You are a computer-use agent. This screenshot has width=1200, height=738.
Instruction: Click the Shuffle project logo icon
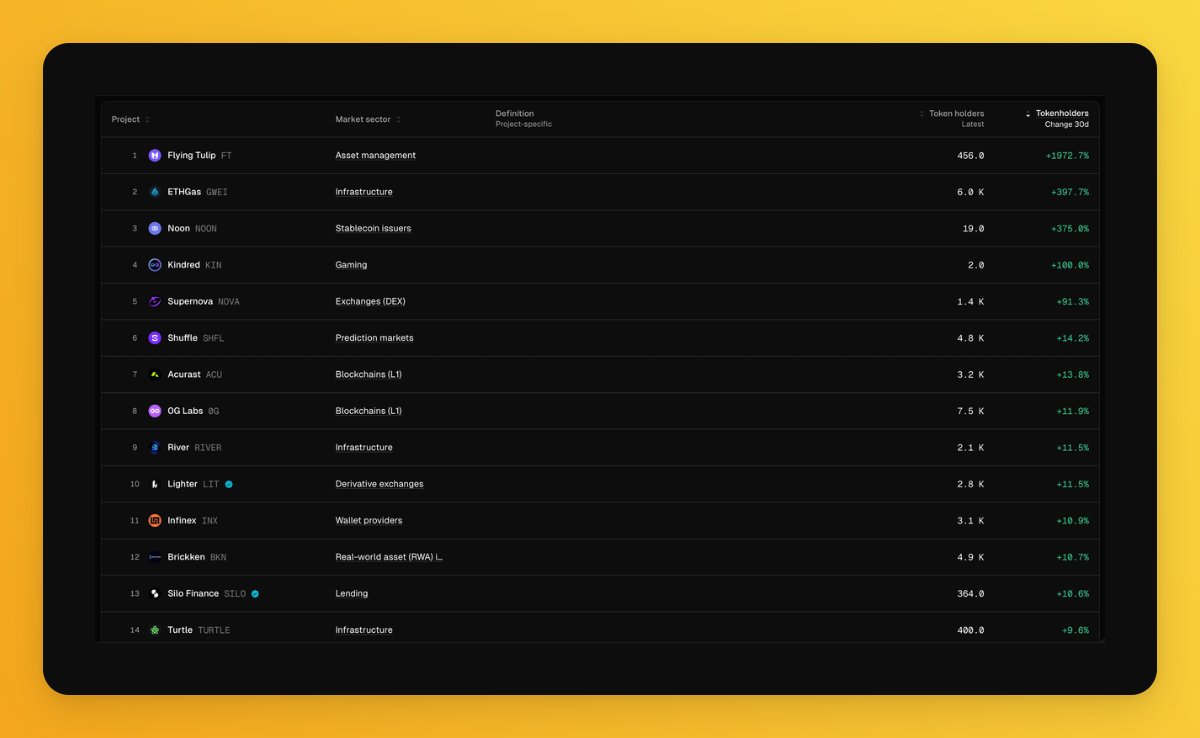coord(155,338)
